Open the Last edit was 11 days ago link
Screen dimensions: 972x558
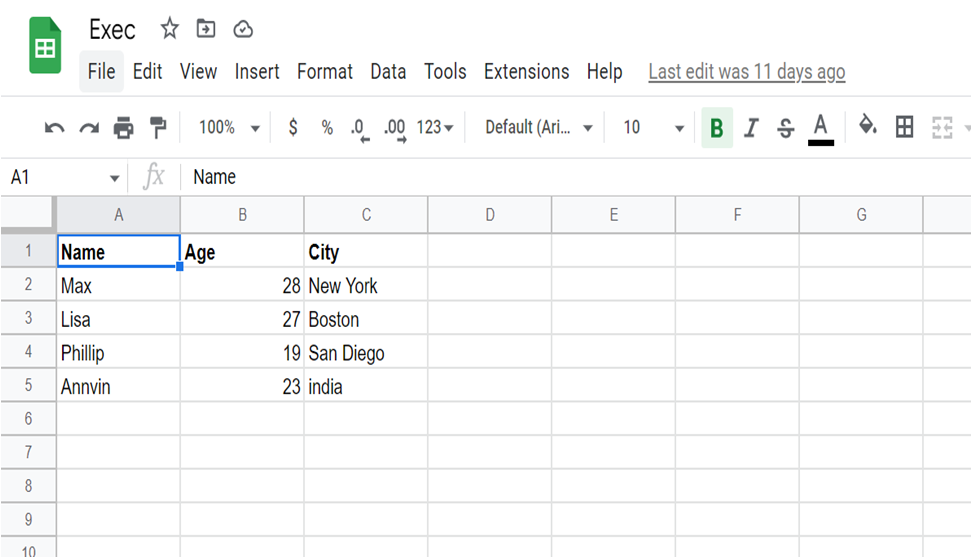[x=747, y=72]
